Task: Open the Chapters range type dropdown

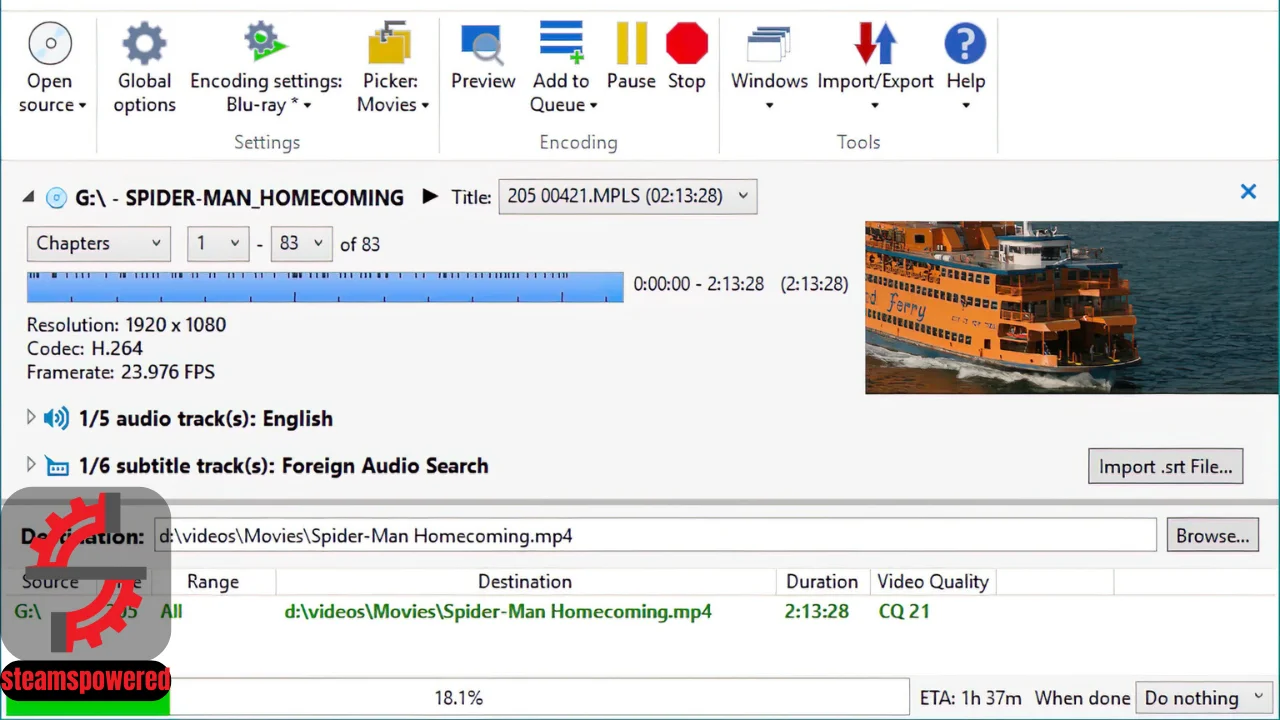Action: [x=99, y=243]
